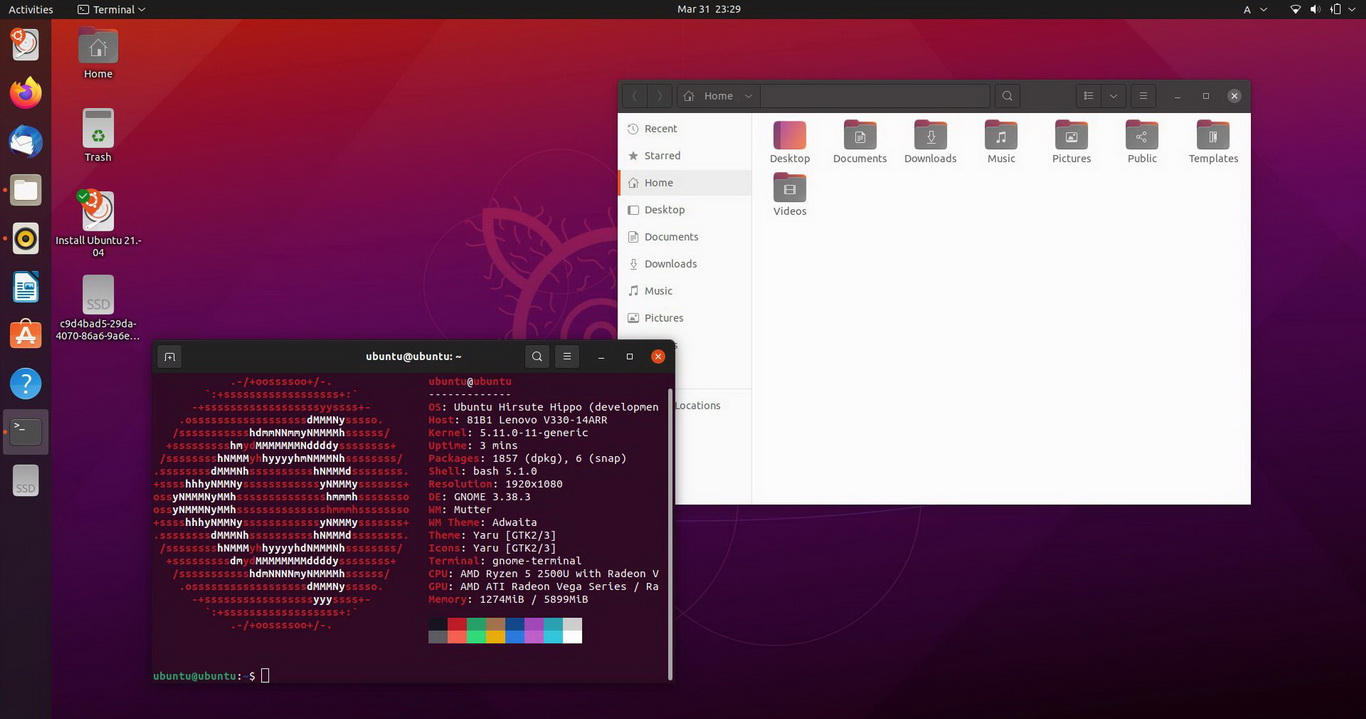Expand view options dropdown arrow in Files

1113,96
